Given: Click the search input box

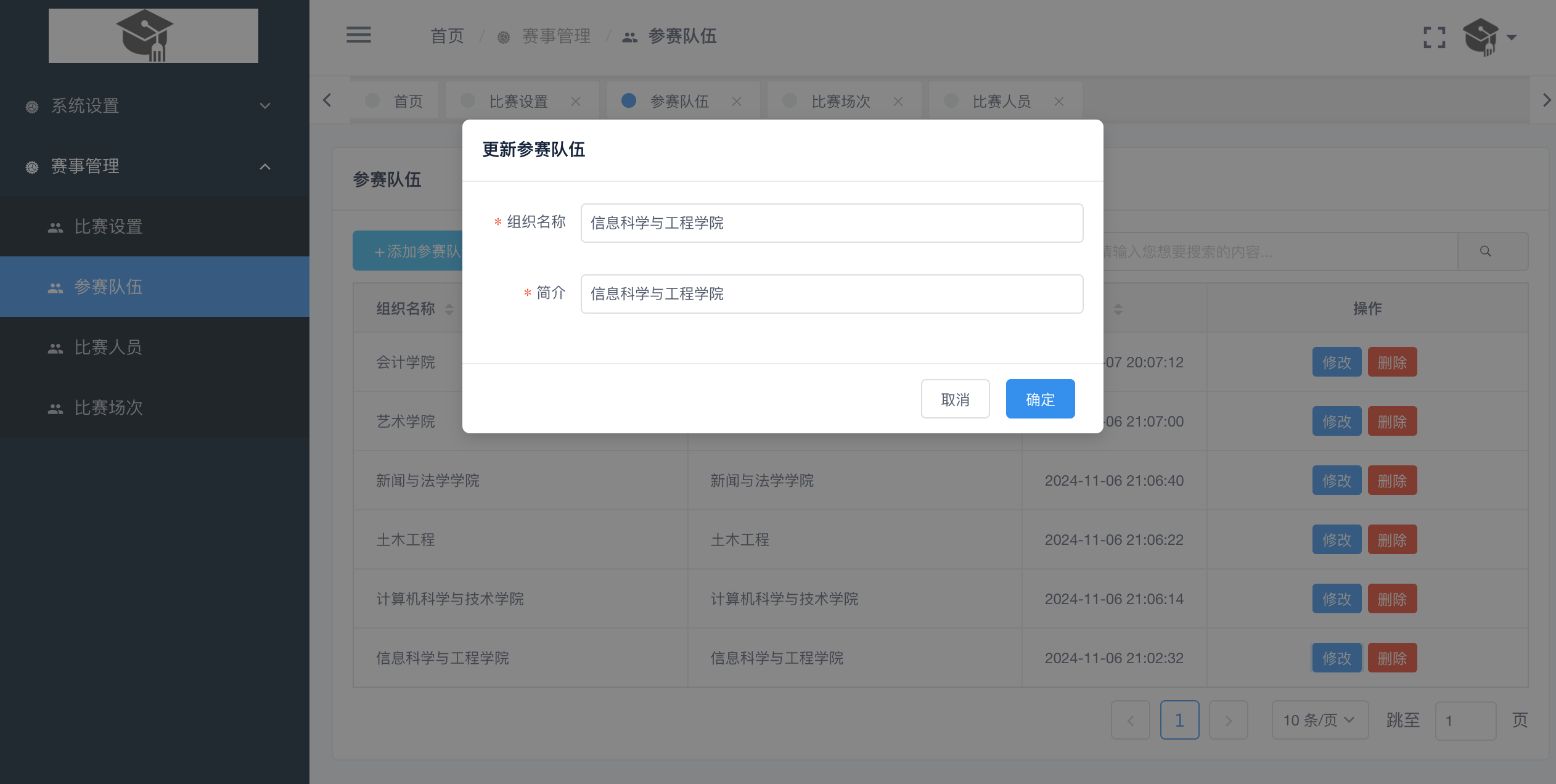Looking at the screenshot, I should coord(1279,251).
